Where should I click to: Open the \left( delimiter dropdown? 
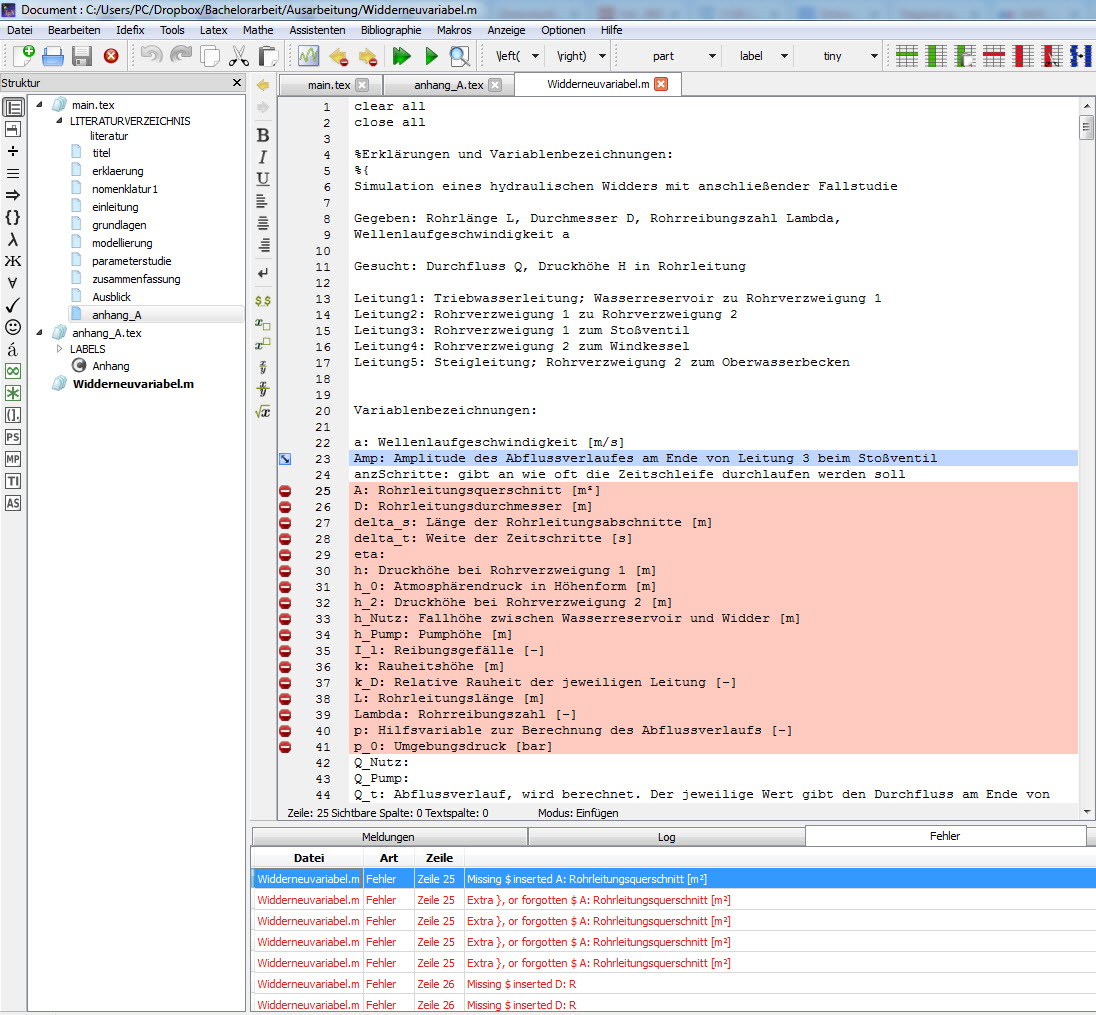point(535,56)
